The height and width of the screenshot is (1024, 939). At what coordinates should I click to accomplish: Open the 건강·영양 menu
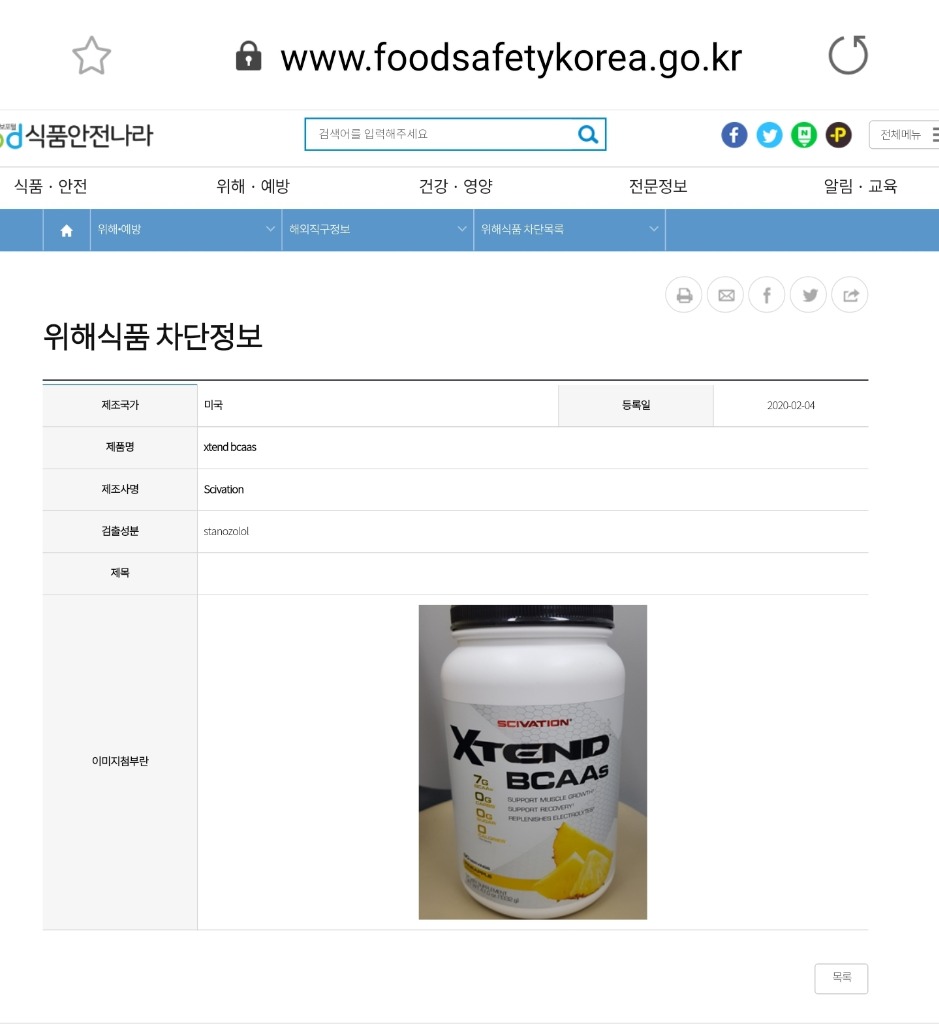tap(456, 187)
